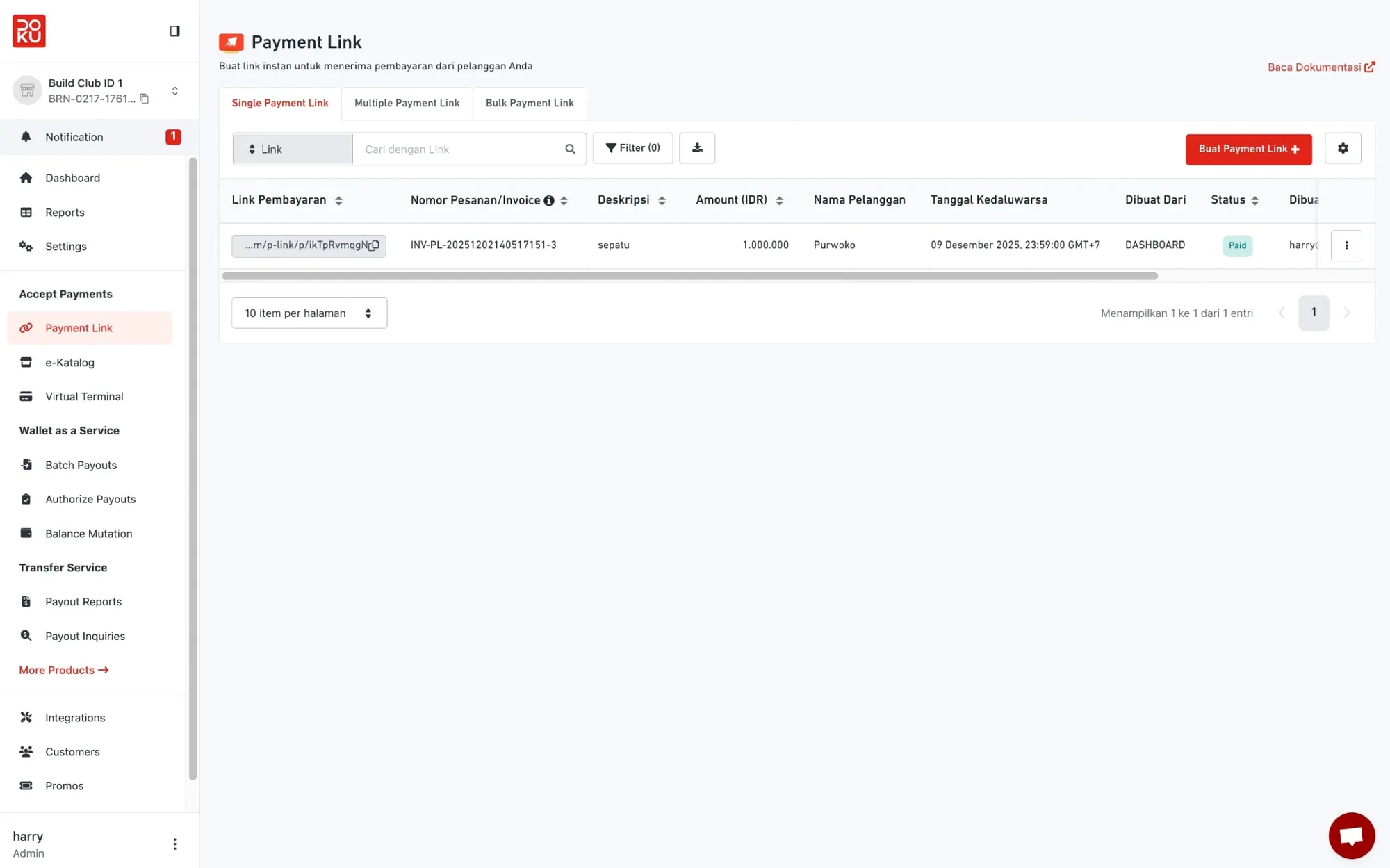
Task: Copy the business ID BRN-0217
Action: pos(145,99)
